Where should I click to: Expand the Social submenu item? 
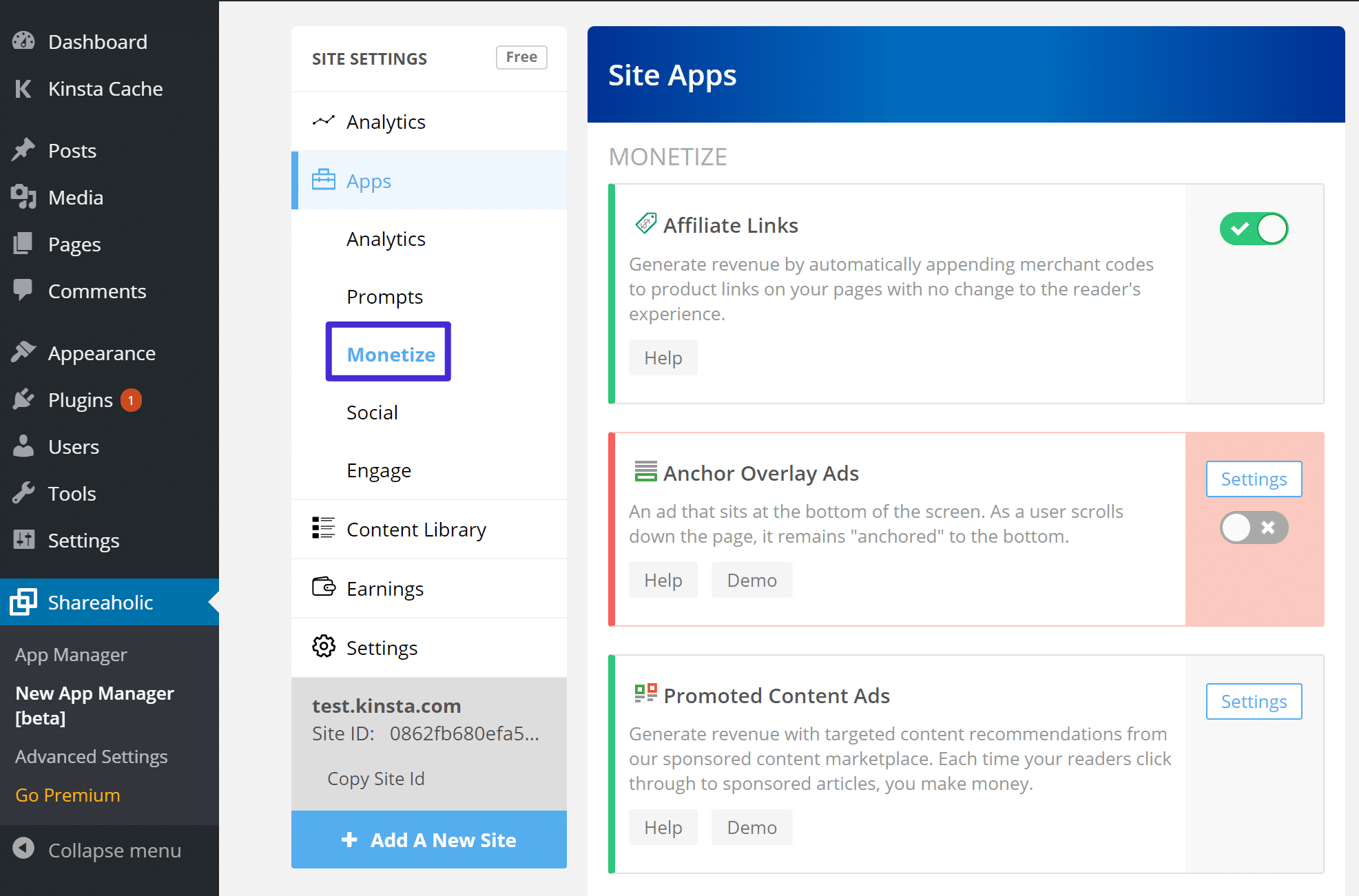pyautogui.click(x=371, y=411)
